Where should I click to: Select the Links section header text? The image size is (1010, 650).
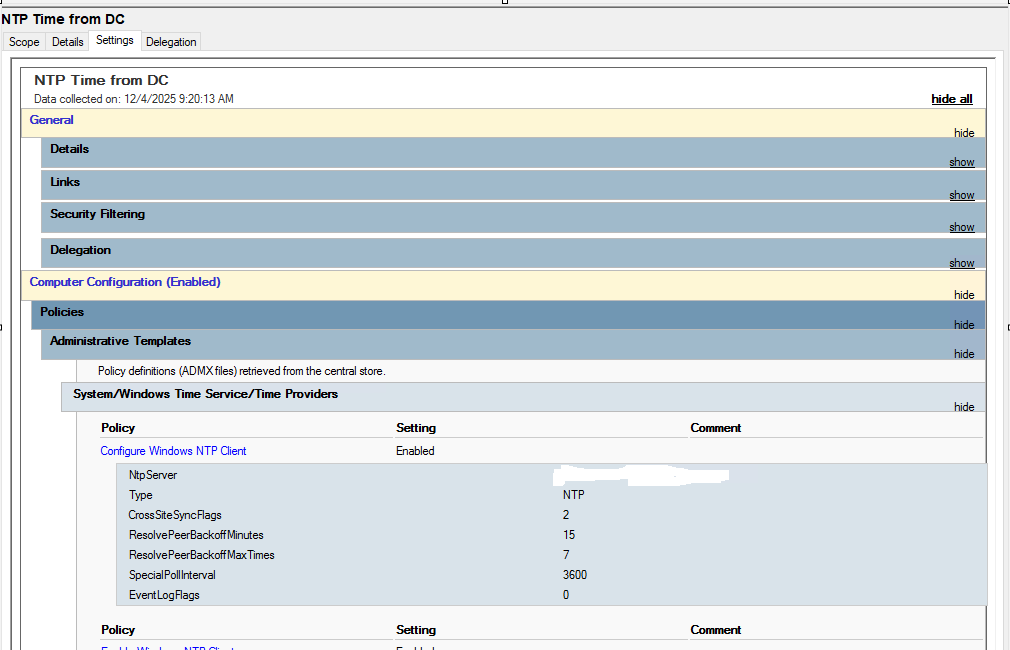tap(65, 182)
